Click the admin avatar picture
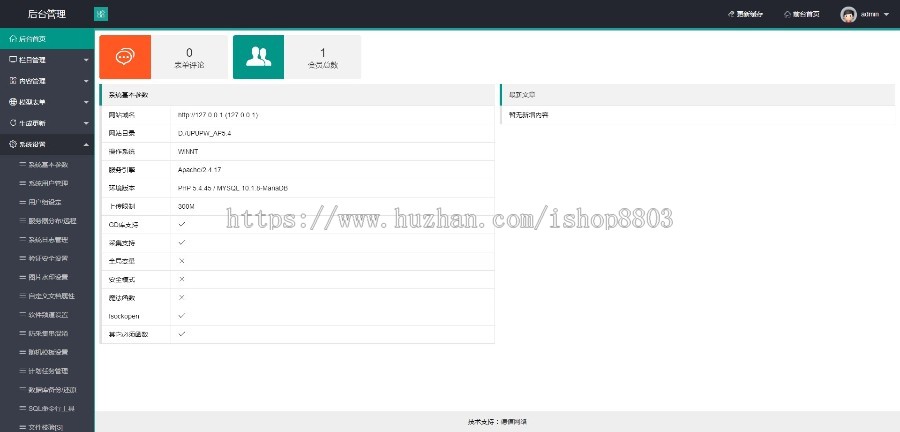Viewport: 900px width, 432px height. tap(848, 14)
